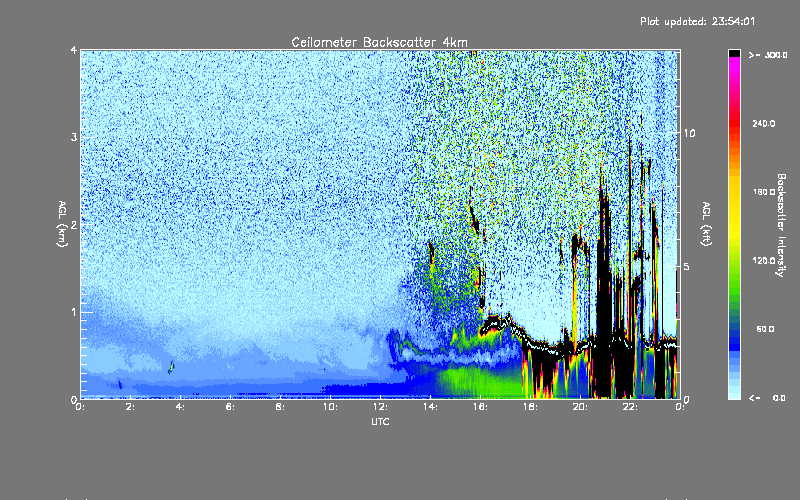Click the '2:' hour tick label
Image resolution: width=800 pixels, height=500 pixels.
131,407
